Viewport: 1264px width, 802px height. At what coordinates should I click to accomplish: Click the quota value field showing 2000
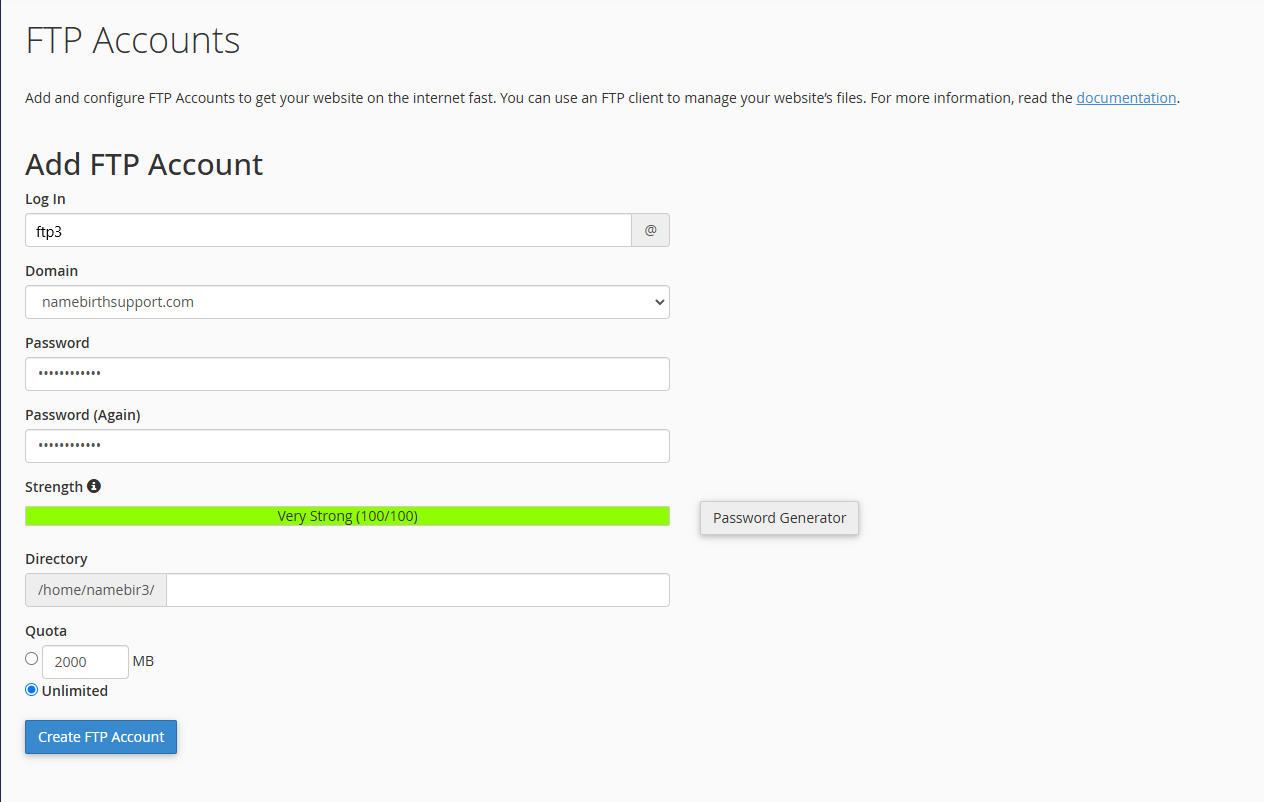(85, 661)
